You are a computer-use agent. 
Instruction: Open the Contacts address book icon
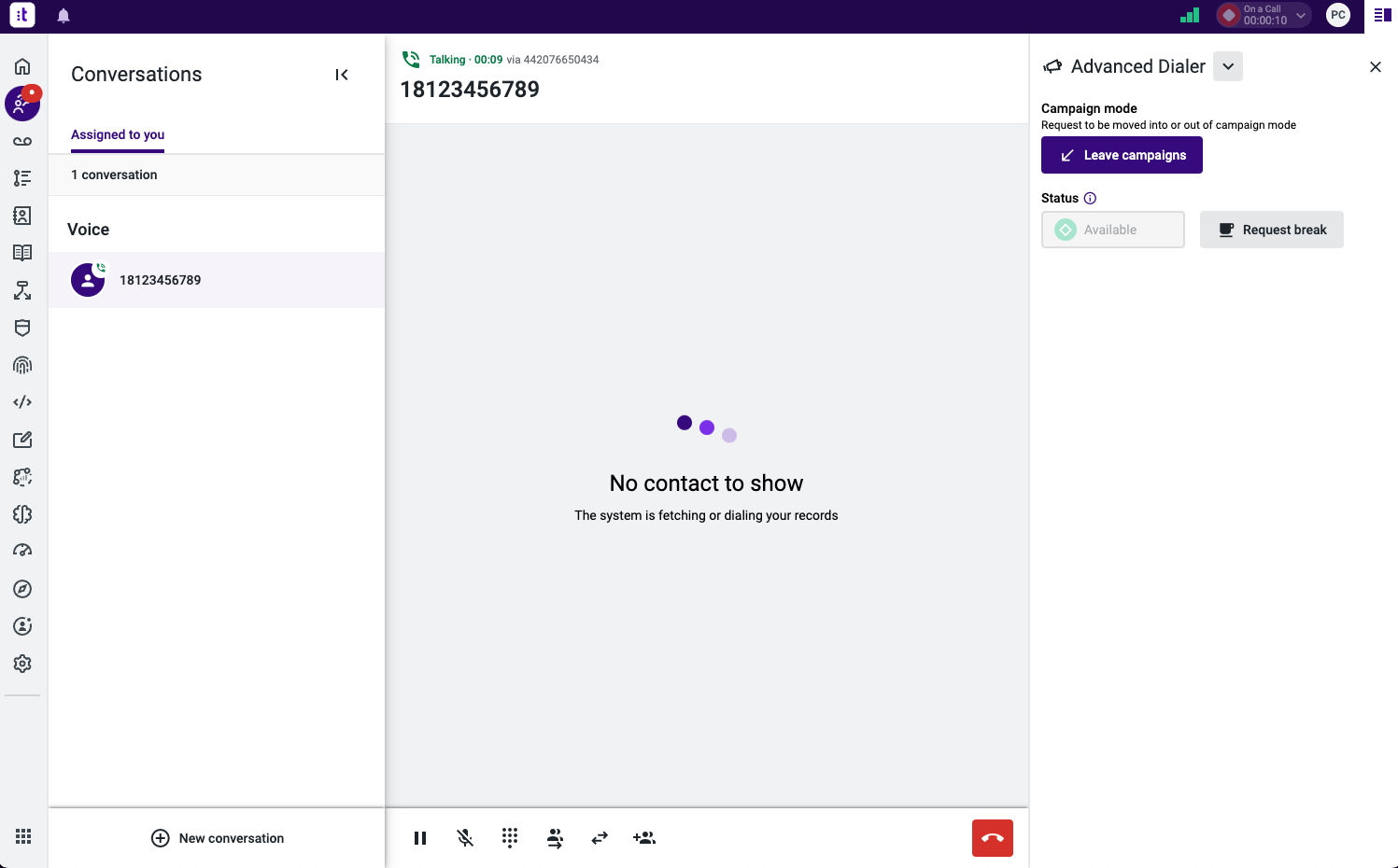coord(22,216)
